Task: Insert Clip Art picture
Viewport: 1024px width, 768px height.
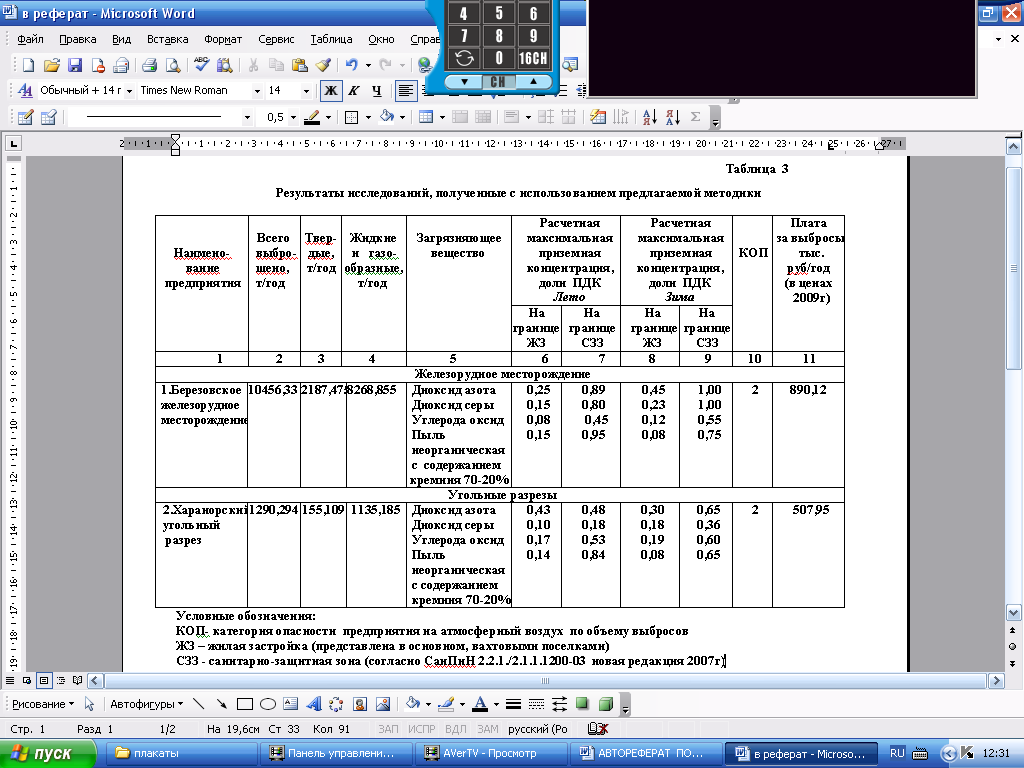Action: pos(360,704)
